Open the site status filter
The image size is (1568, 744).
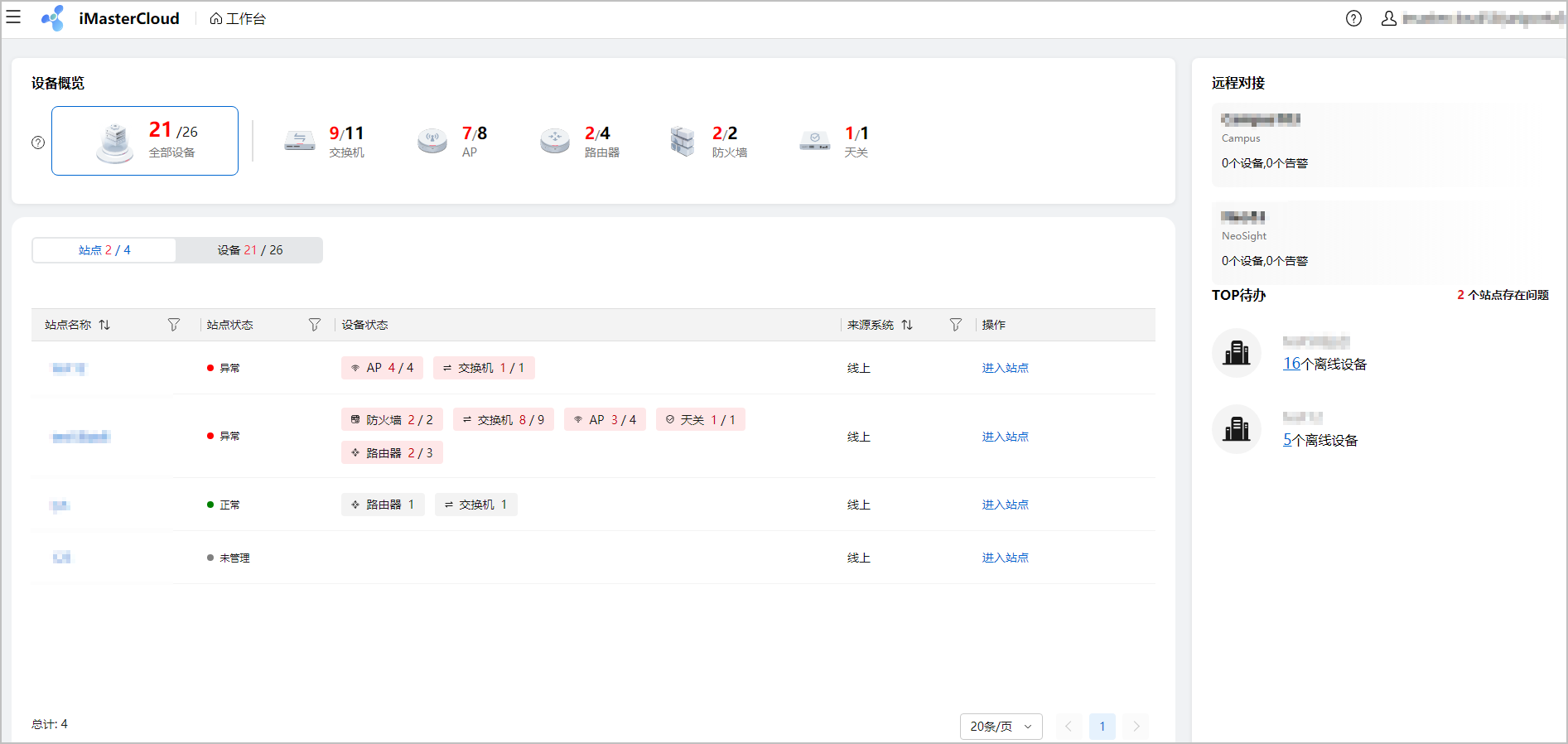coord(315,325)
